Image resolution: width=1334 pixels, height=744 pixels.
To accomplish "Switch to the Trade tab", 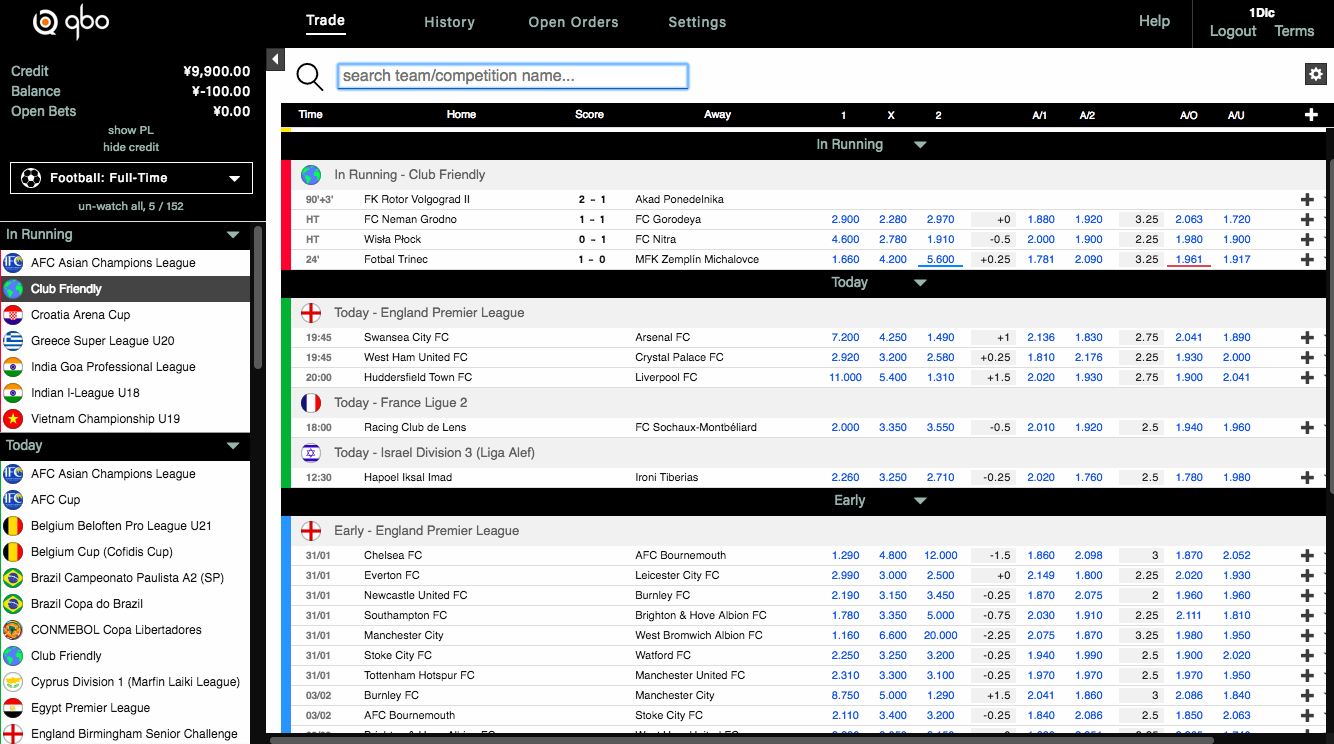I will 325,21.
